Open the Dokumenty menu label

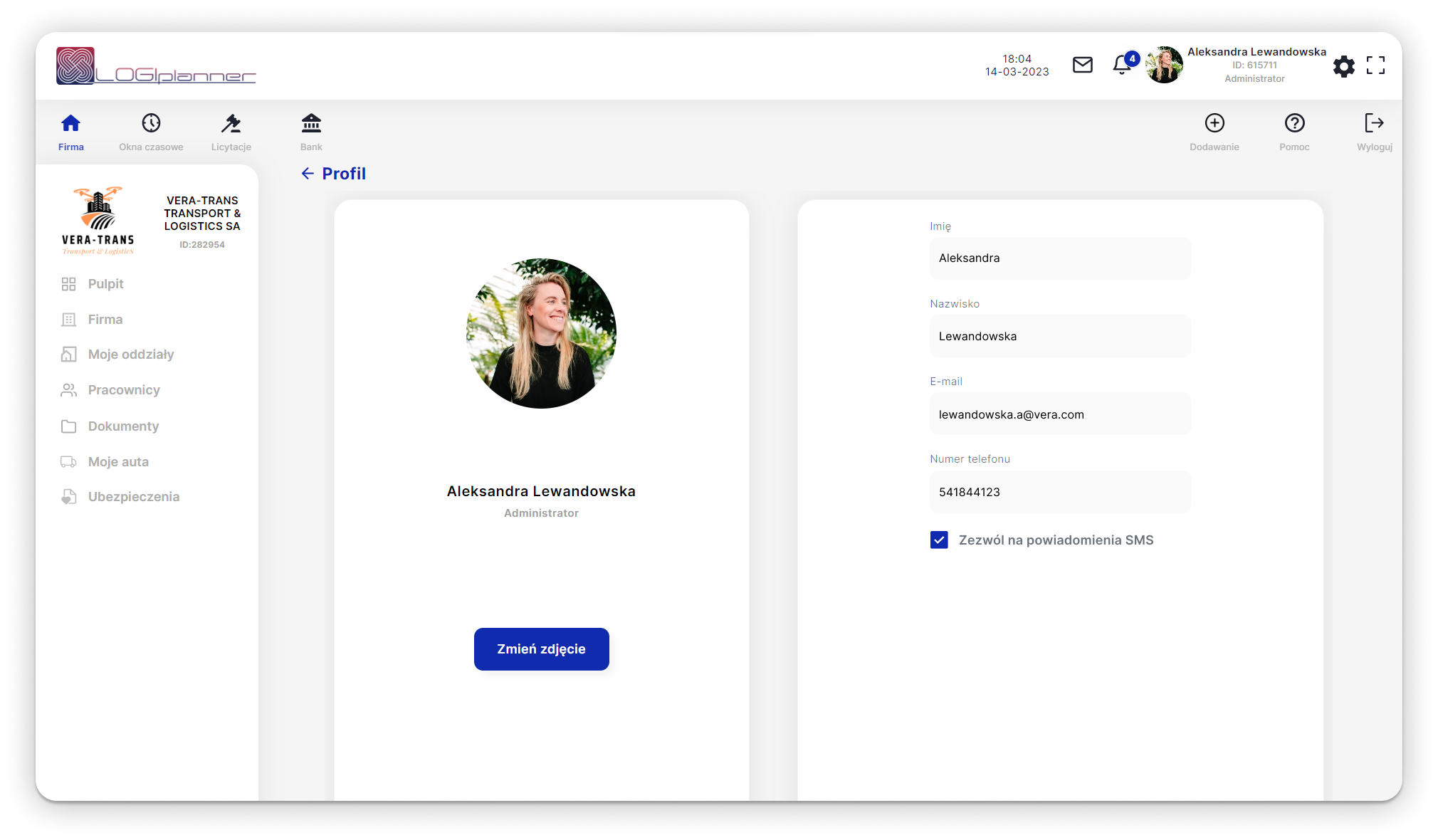123,426
